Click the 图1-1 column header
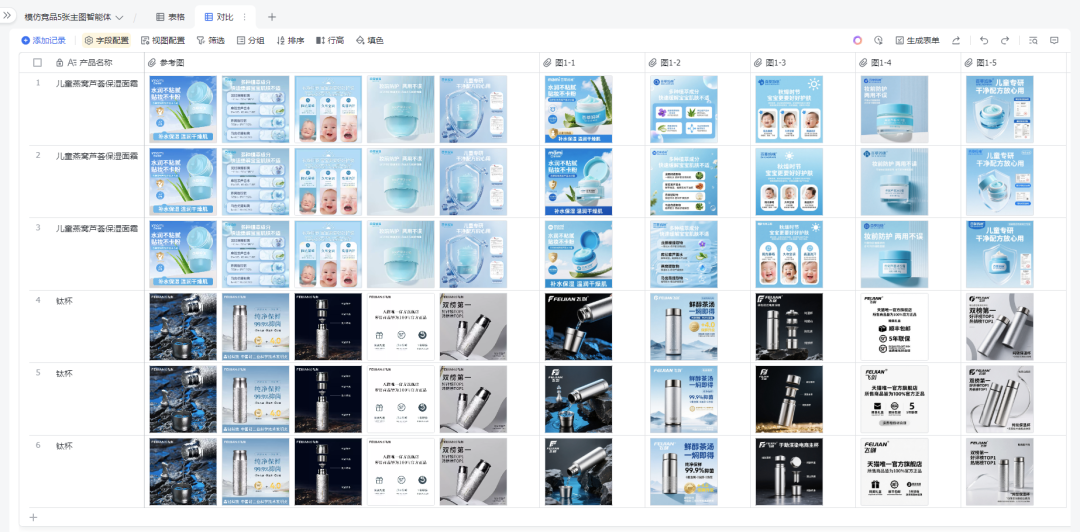Screen dimensions: 1080x532 592,63
